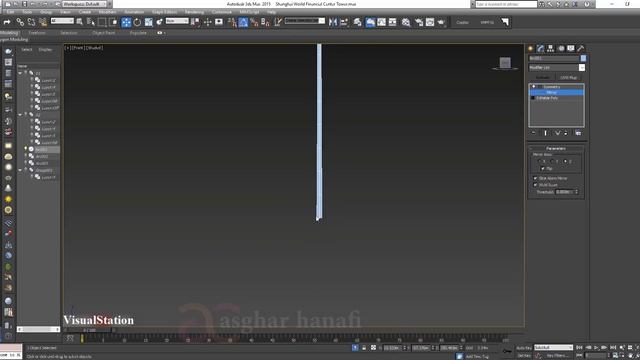Screen dimensions: 640x360
Task: Toggle Window/Crossing selection mode
Action: click(113, 22)
